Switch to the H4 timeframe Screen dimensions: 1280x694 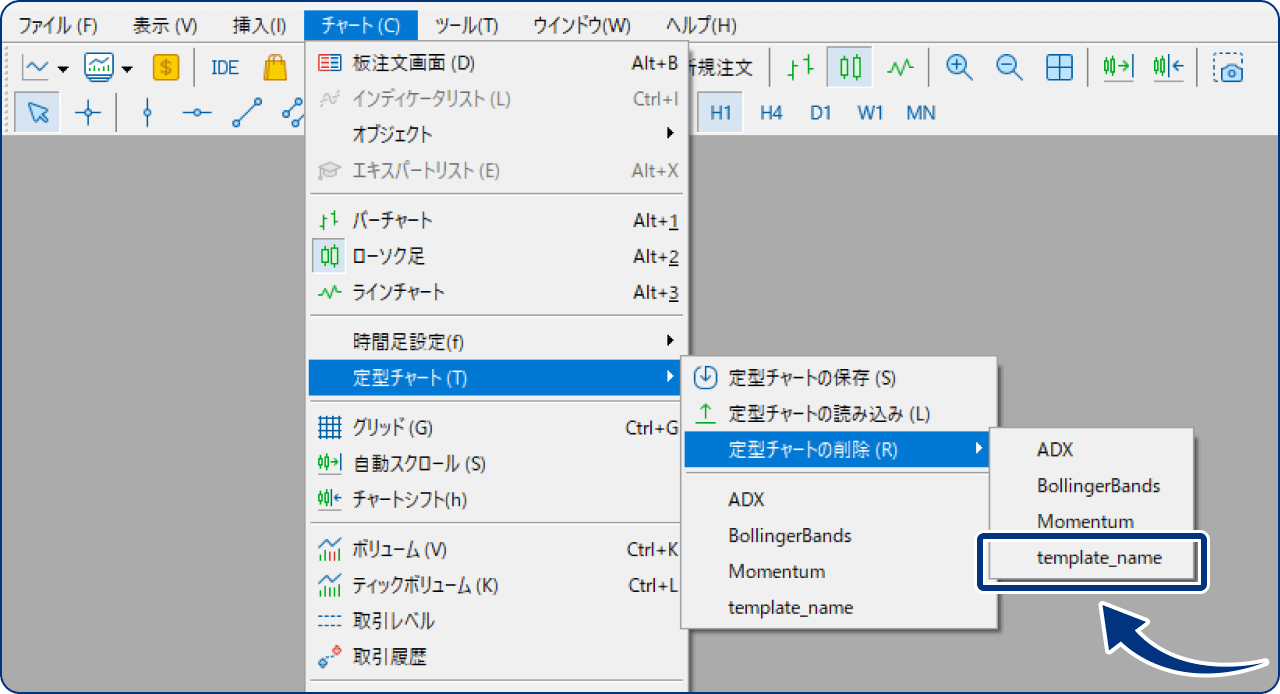[x=771, y=113]
